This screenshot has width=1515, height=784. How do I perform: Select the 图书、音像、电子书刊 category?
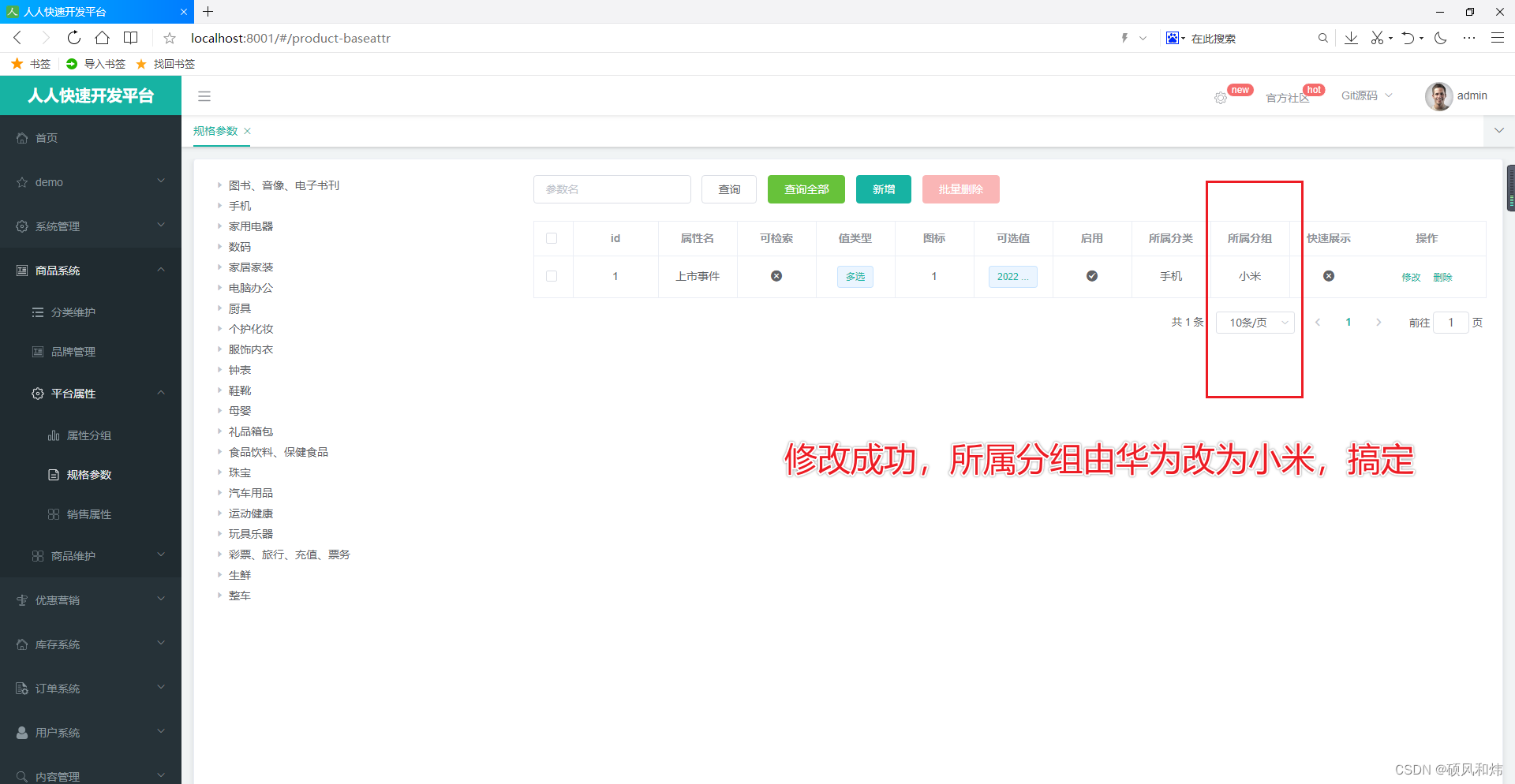pyautogui.click(x=284, y=185)
